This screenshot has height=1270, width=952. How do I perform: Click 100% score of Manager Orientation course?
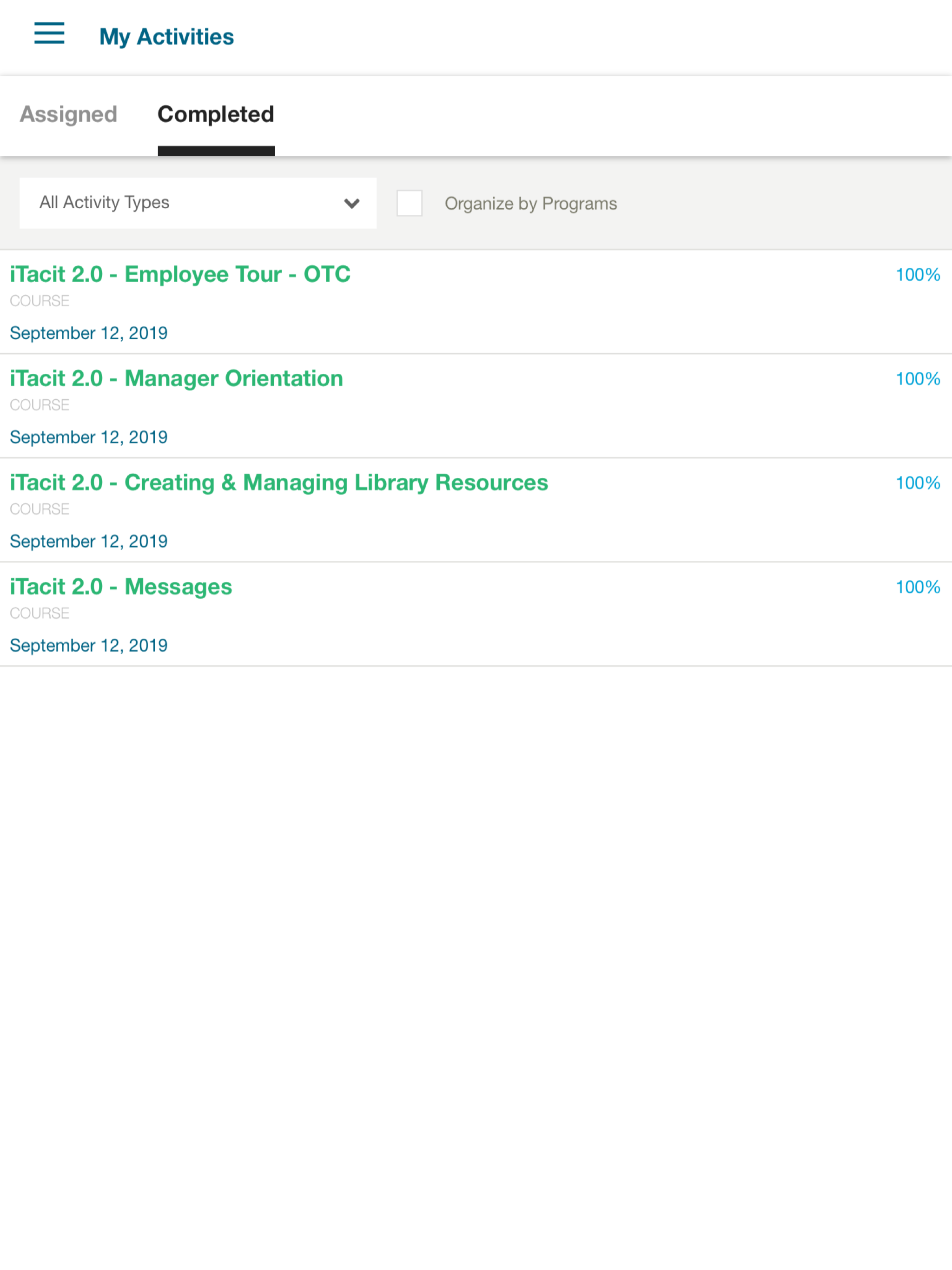[x=918, y=379]
